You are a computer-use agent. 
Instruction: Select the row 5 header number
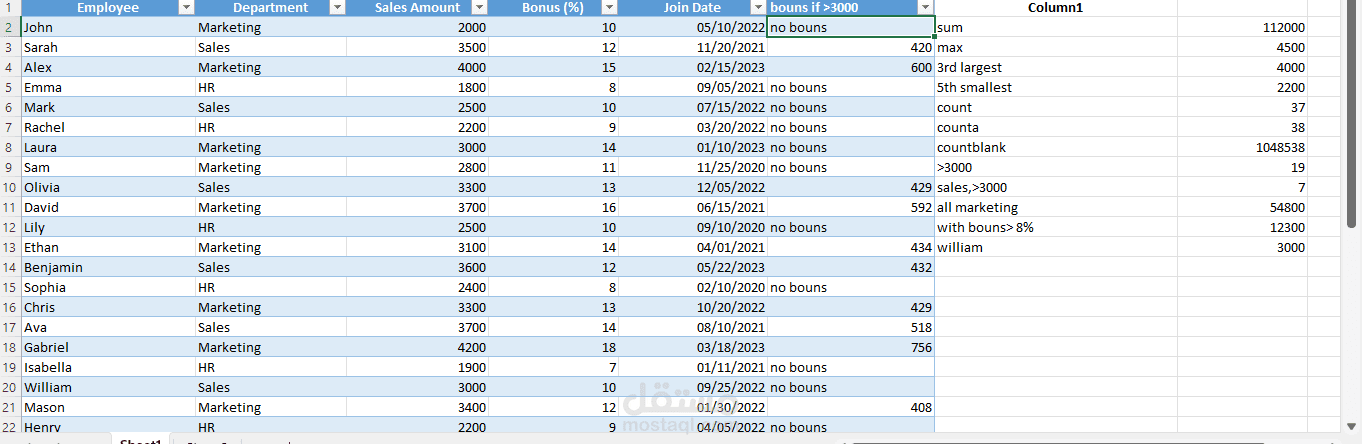[x=9, y=87]
